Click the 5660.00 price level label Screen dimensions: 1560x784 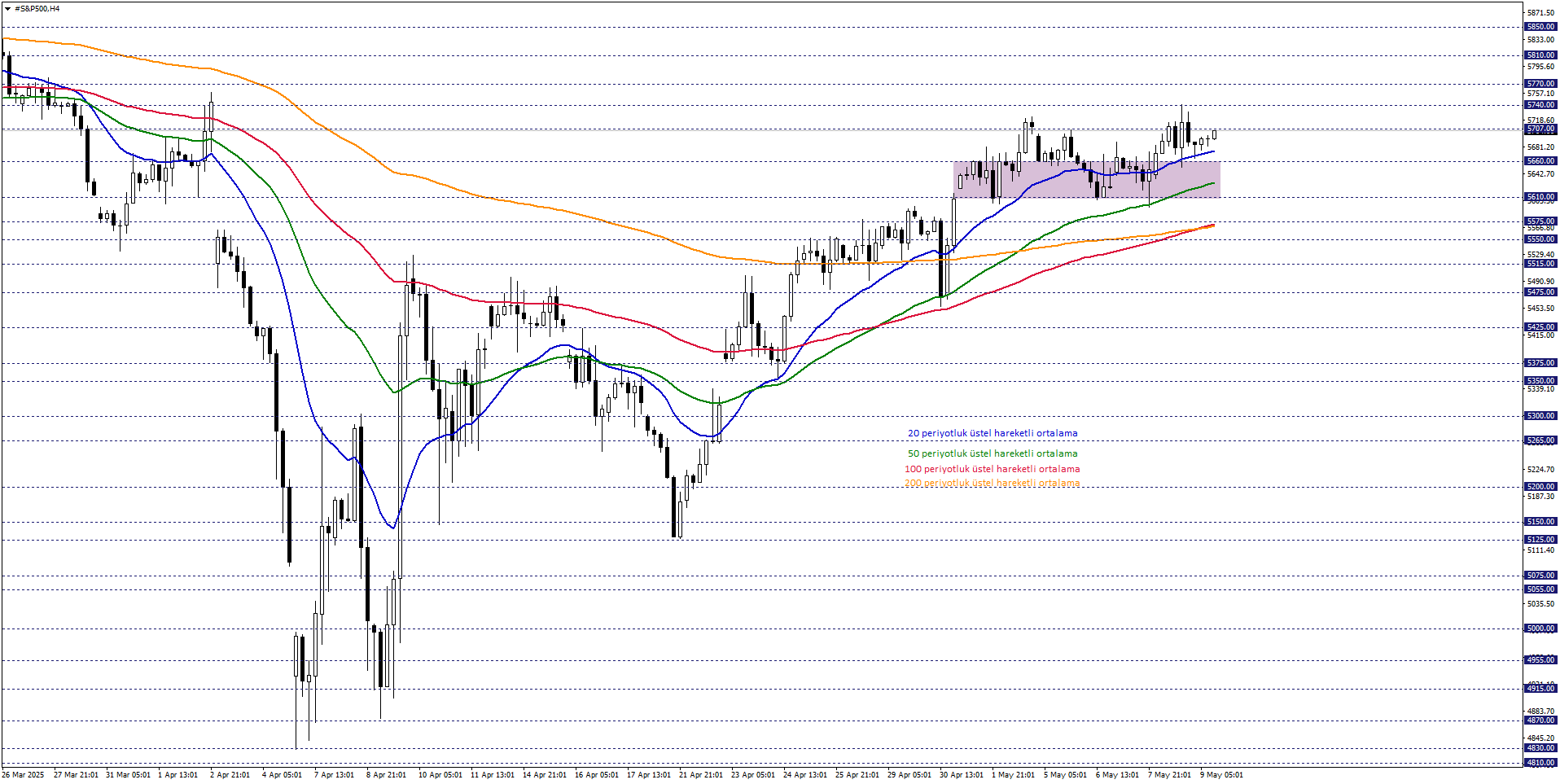pos(1540,161)
